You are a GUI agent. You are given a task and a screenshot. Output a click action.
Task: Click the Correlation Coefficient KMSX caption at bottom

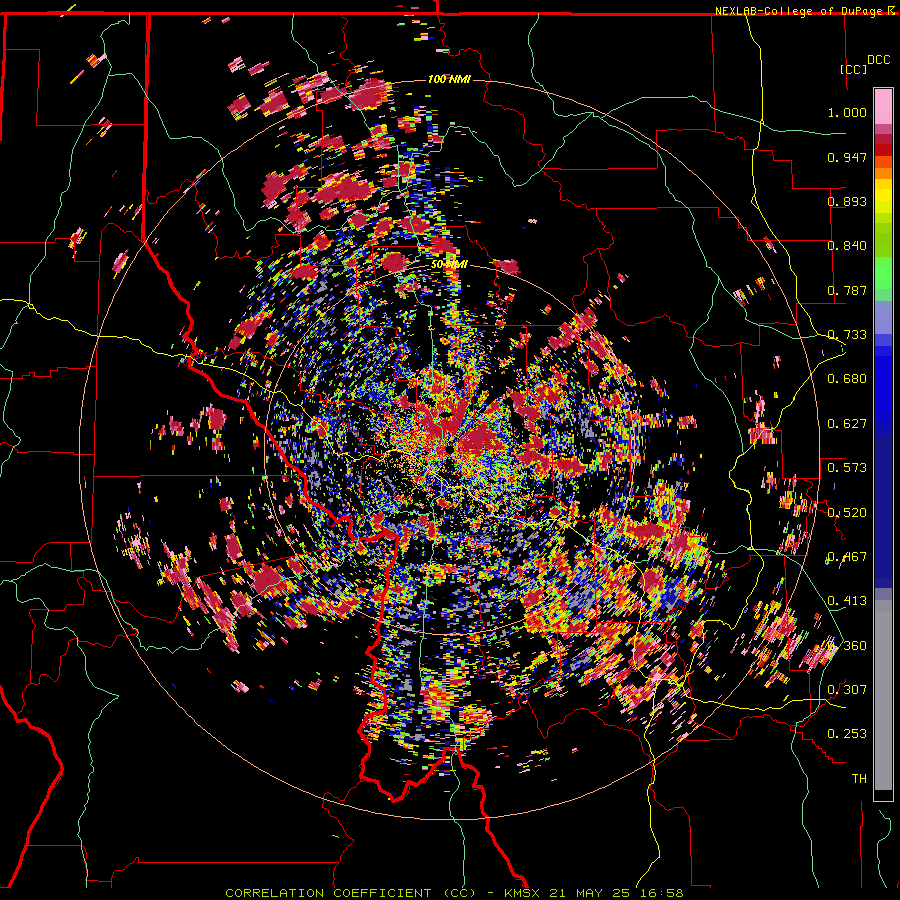(454, 893)
